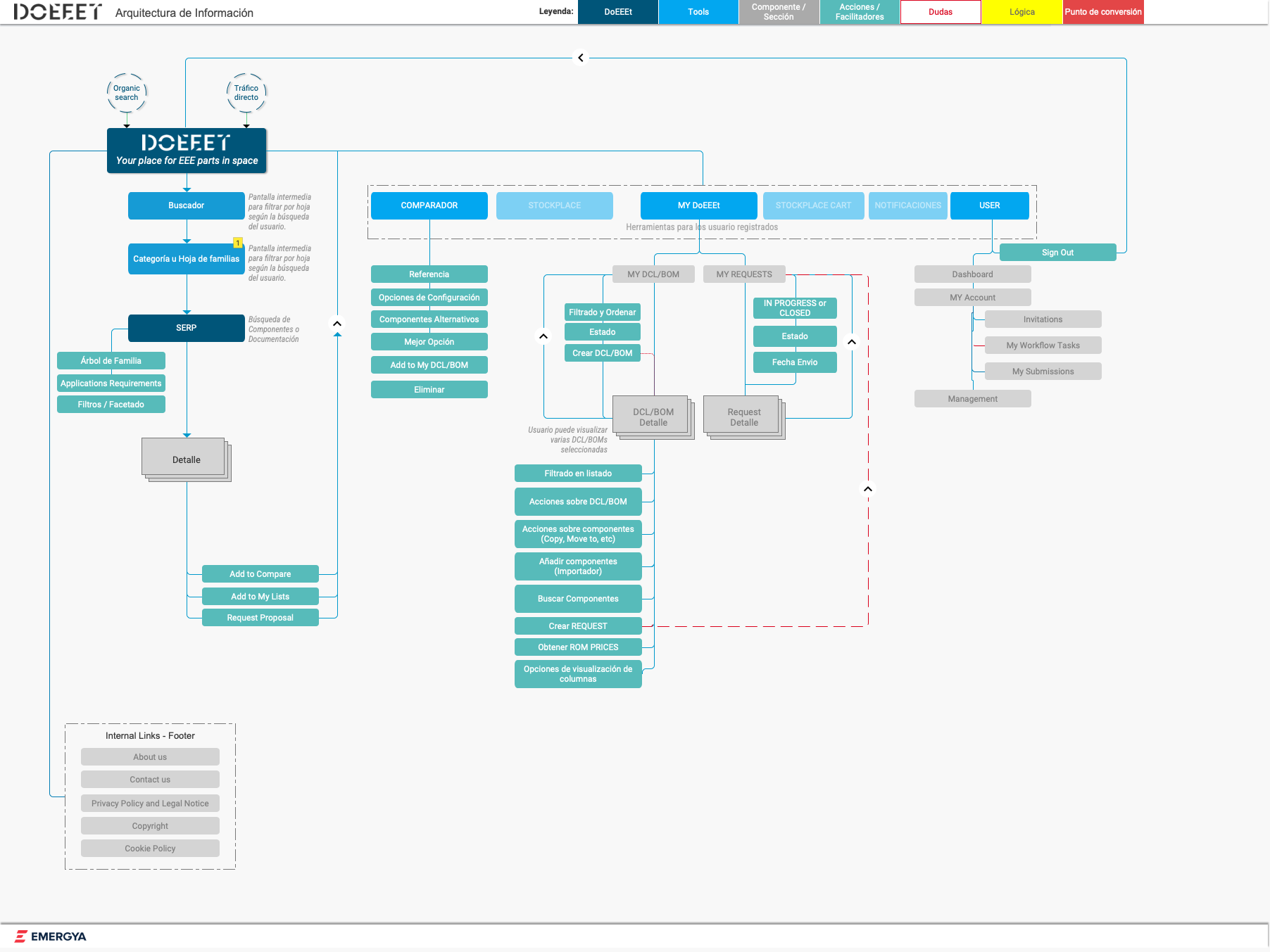Image resolution: width=1270 pixels, height=952 pixels.
Task: Select the Tools legend swatch
Action: click(698, 12)
